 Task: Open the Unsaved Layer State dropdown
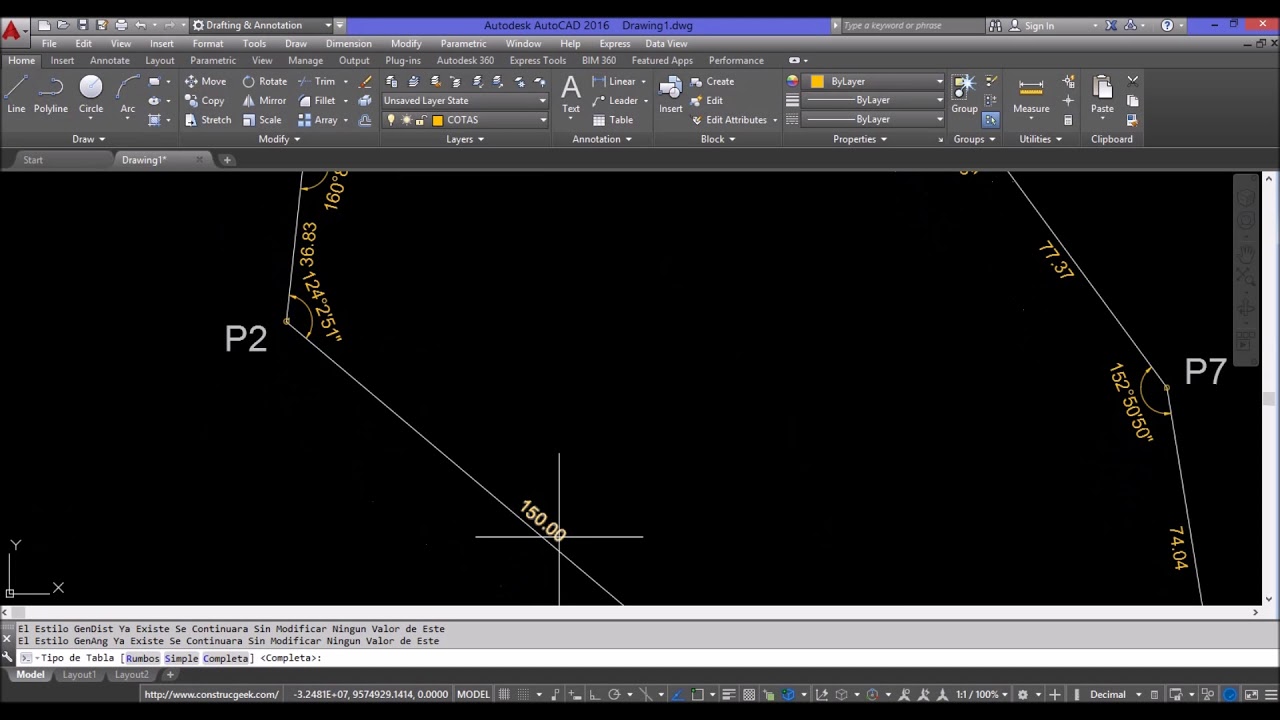coord(465,100)
